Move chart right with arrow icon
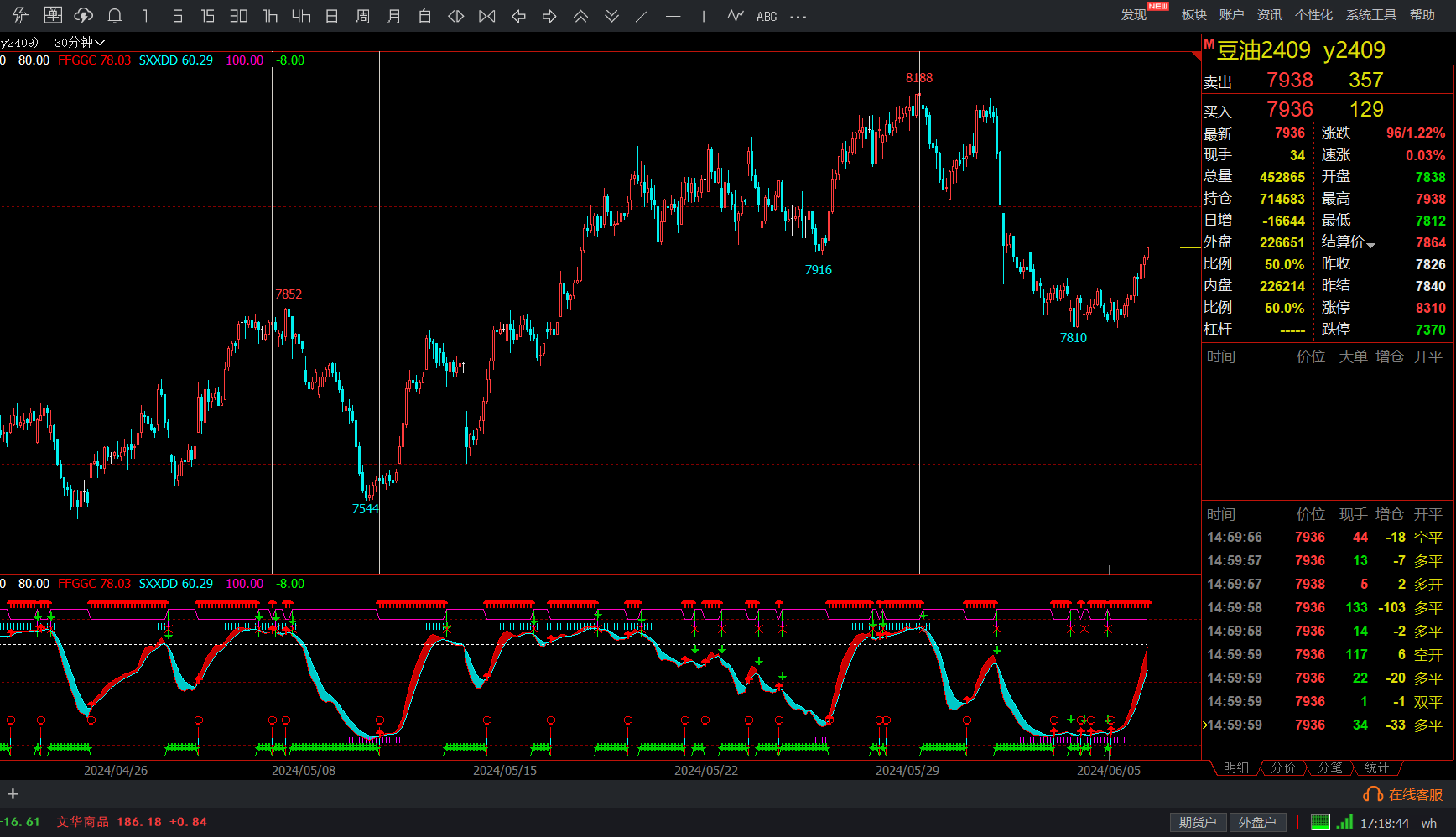Viewport: 1456px width, 837px height. pos(549,15)
